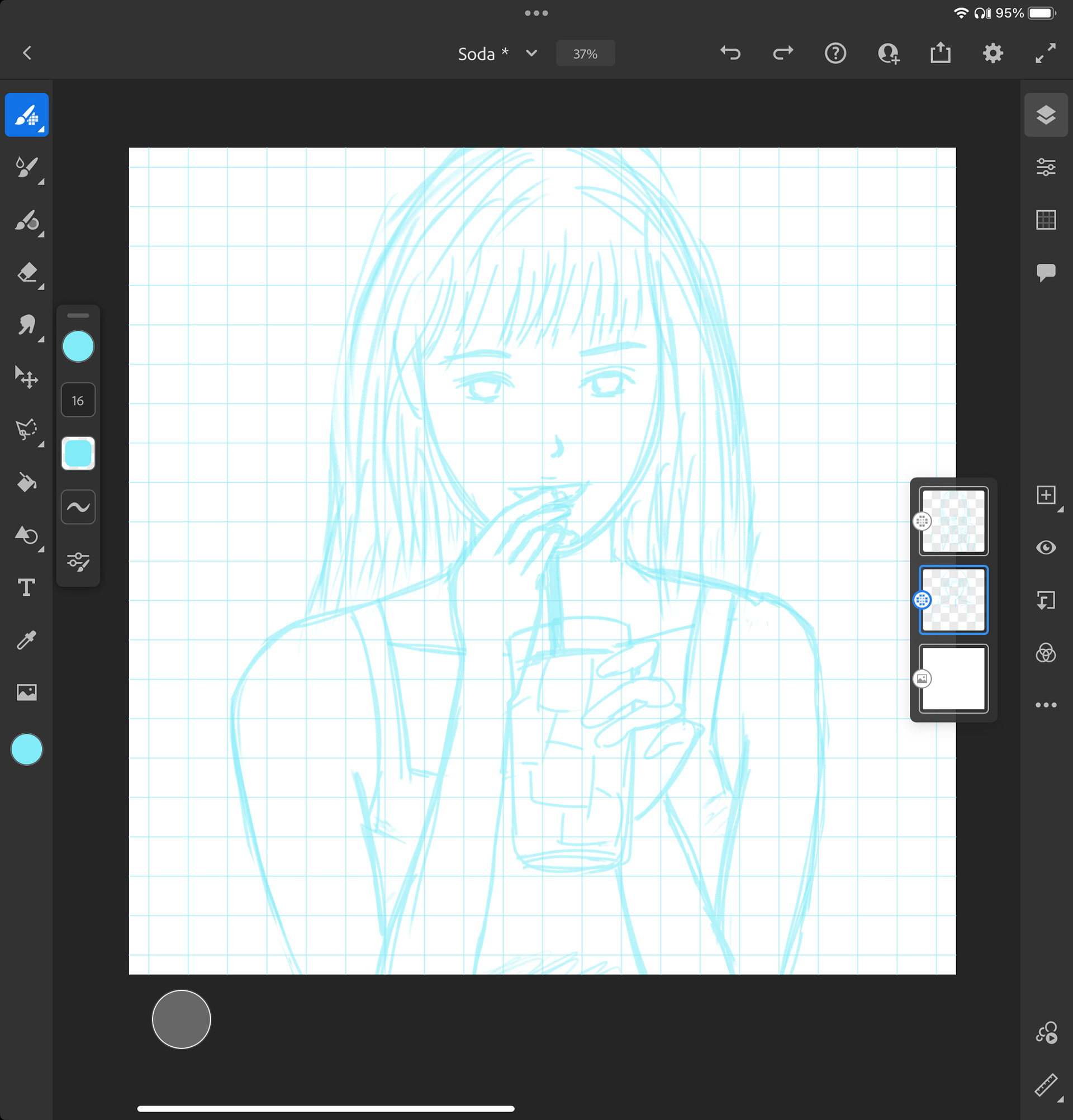
Task: Undo the last action
Action: (x=730, y=53)
